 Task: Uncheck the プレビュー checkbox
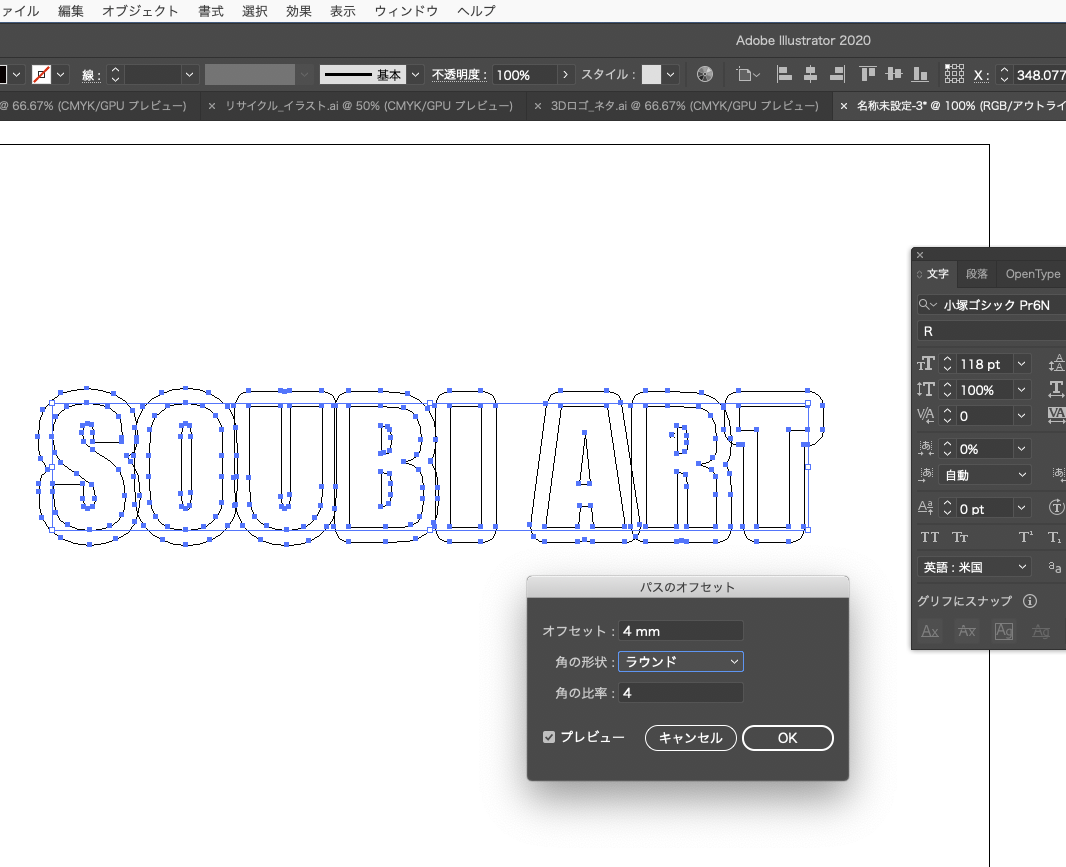pyautogui.click(x=549, y=737)
